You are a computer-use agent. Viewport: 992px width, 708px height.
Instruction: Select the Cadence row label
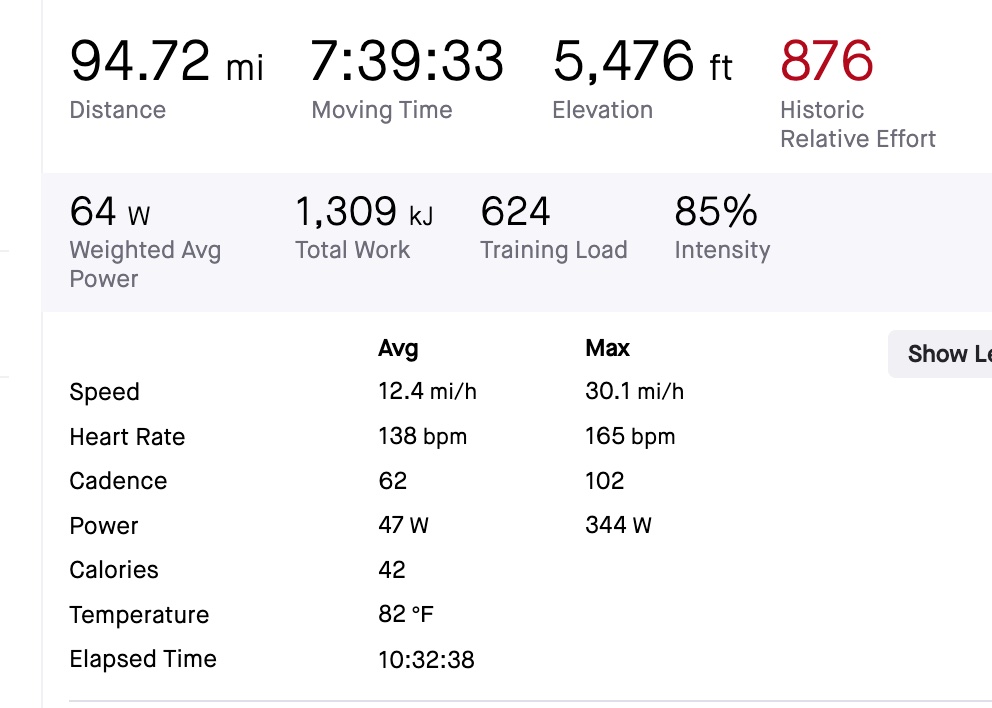[118, 481]
